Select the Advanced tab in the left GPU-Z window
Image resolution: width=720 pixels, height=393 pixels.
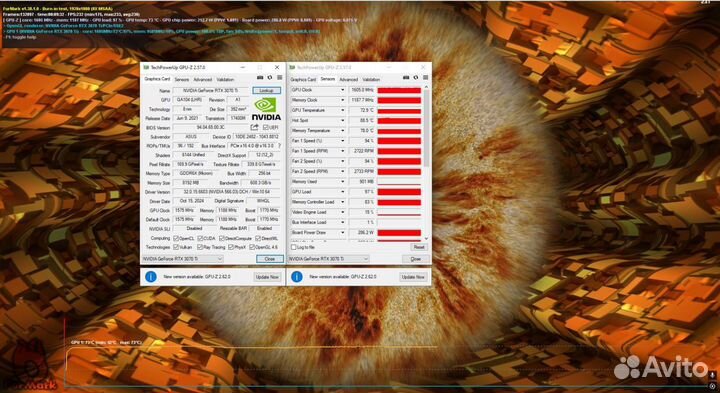coord(202,79)
